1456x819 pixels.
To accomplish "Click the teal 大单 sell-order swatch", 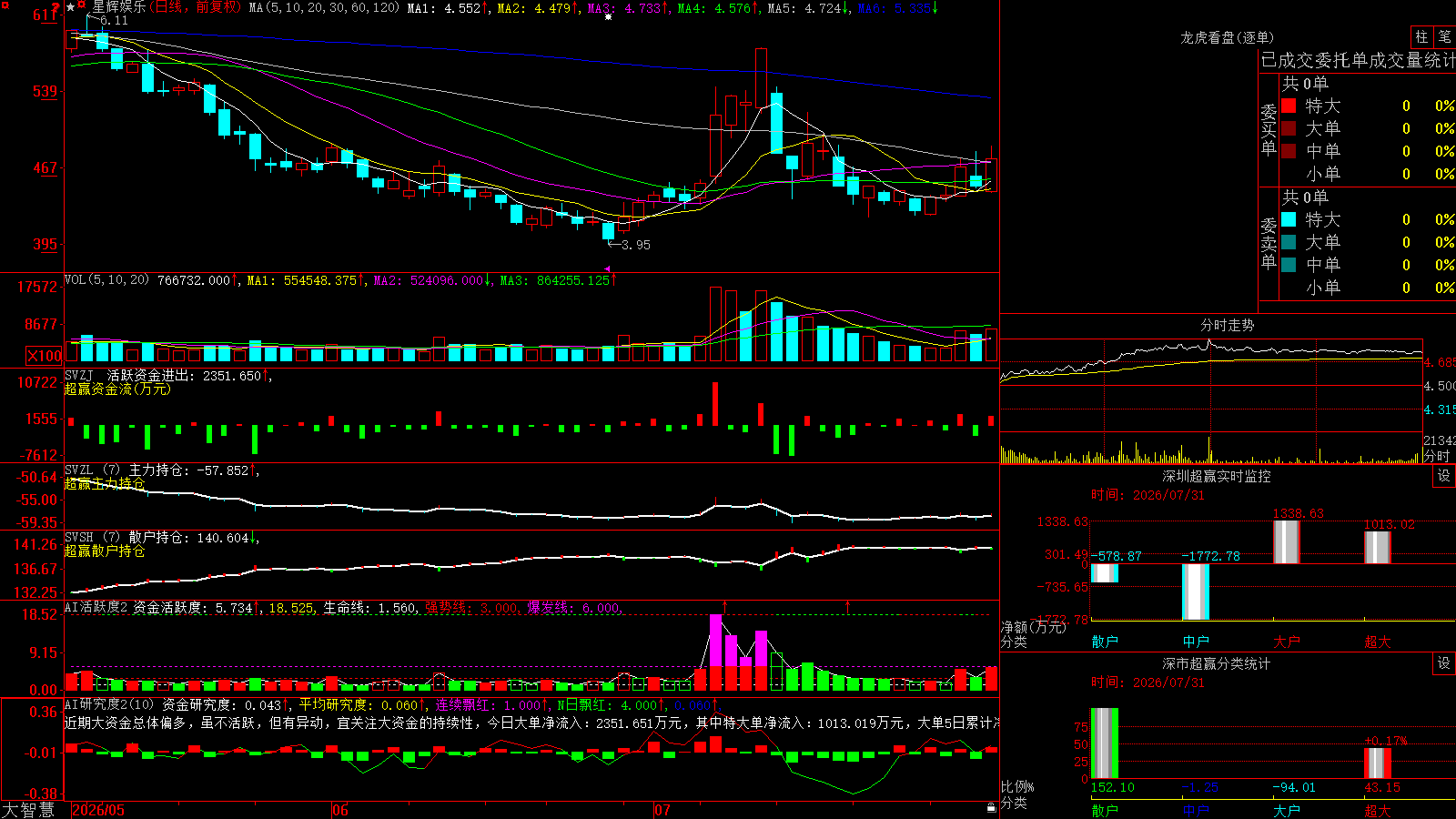I will pos(1289,242).
